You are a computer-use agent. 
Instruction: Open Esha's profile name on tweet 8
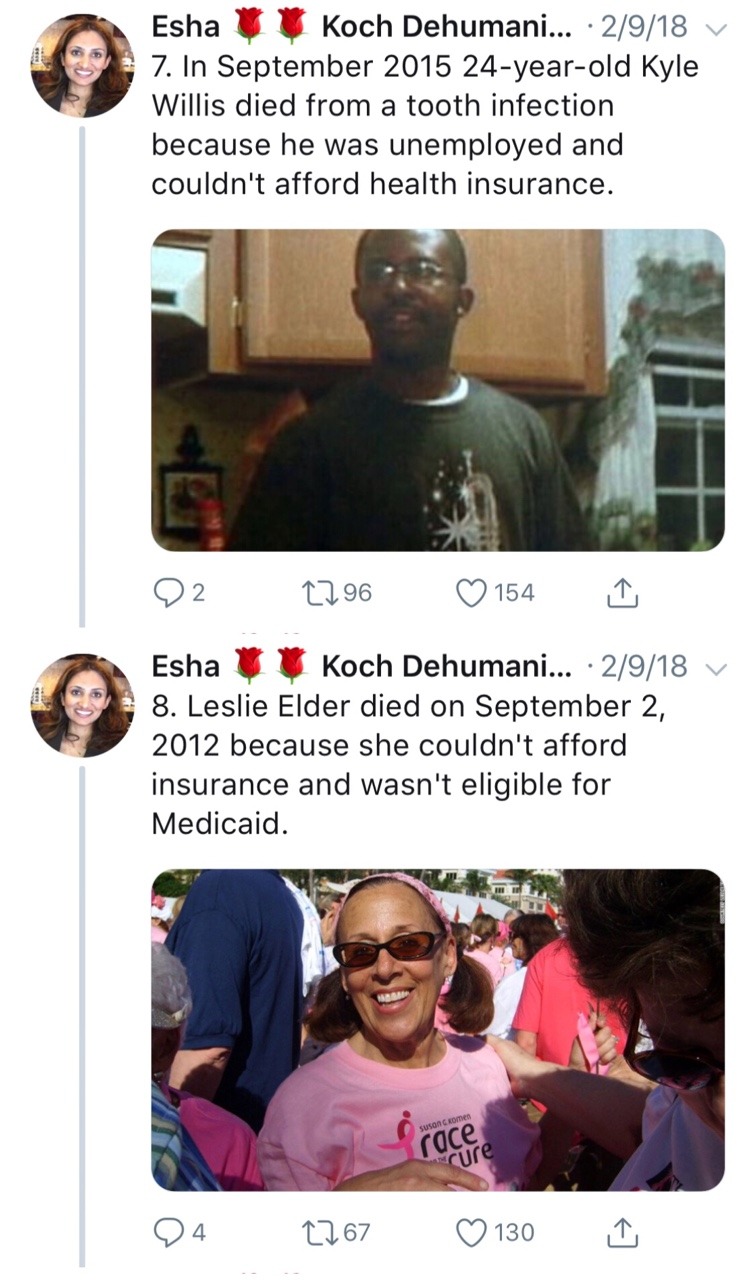186,666
